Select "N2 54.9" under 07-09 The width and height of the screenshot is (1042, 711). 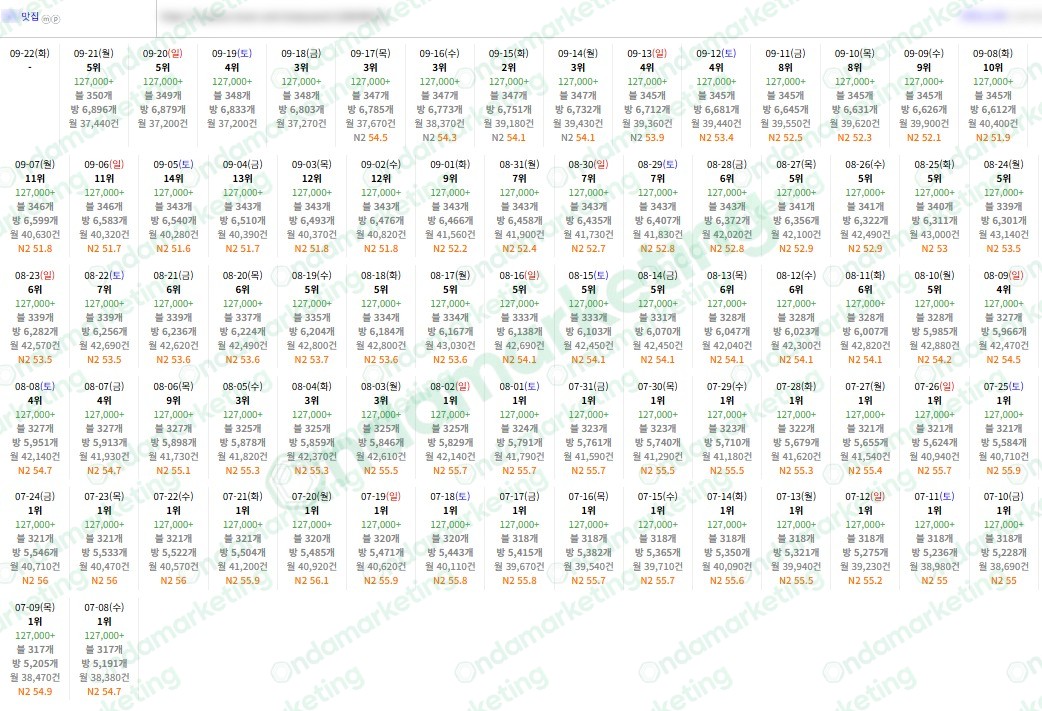pos(35,691)
